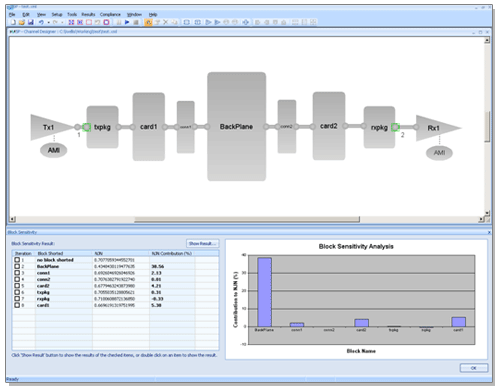500x390 pixels.
Task: Select the highlighted orange toolbar tool
Action: (148, 22)
